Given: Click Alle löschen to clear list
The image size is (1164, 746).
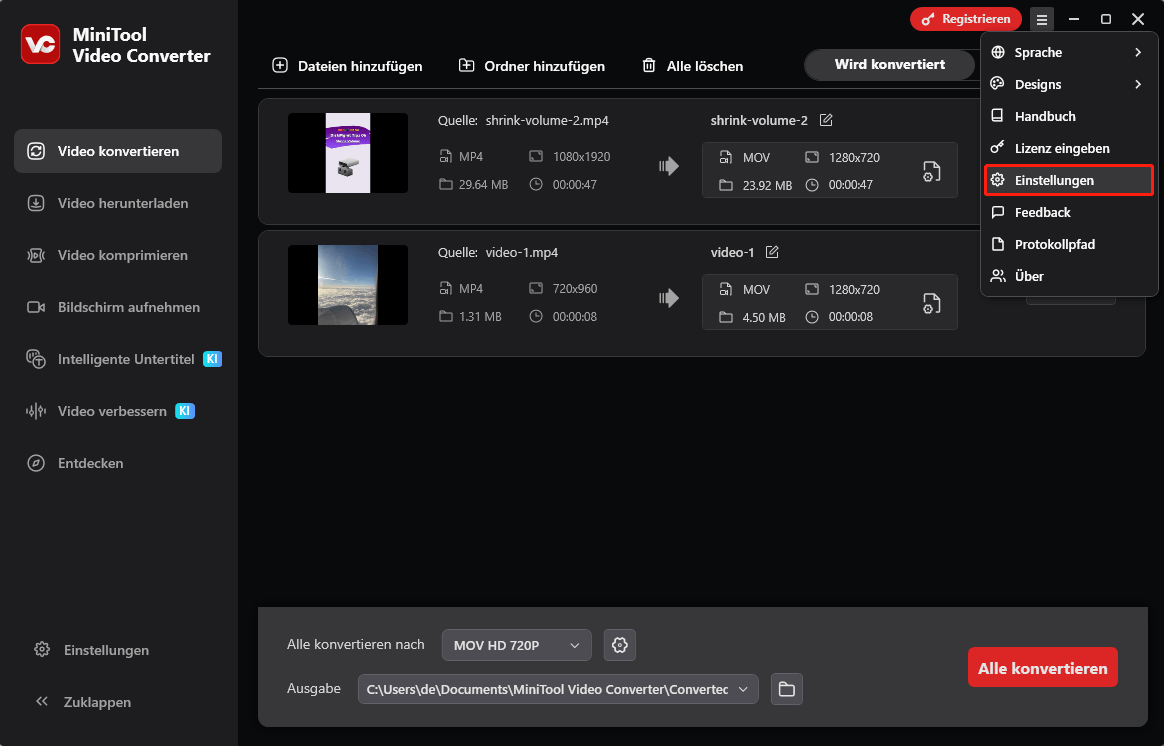Looking at the screenshot, I should [692, 66].
